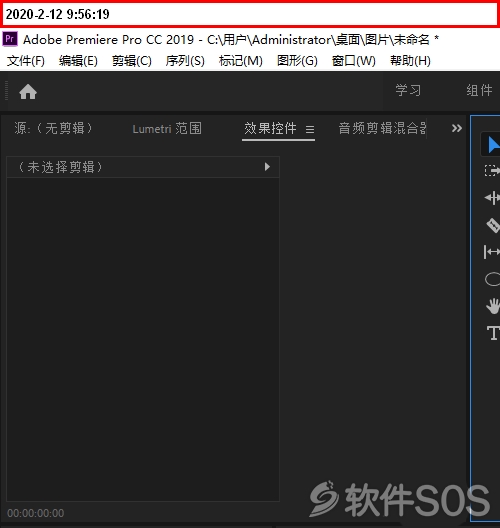The image size is (500, 528).
Task: Switch to the 组件 workspace
Action: point(479,90)
